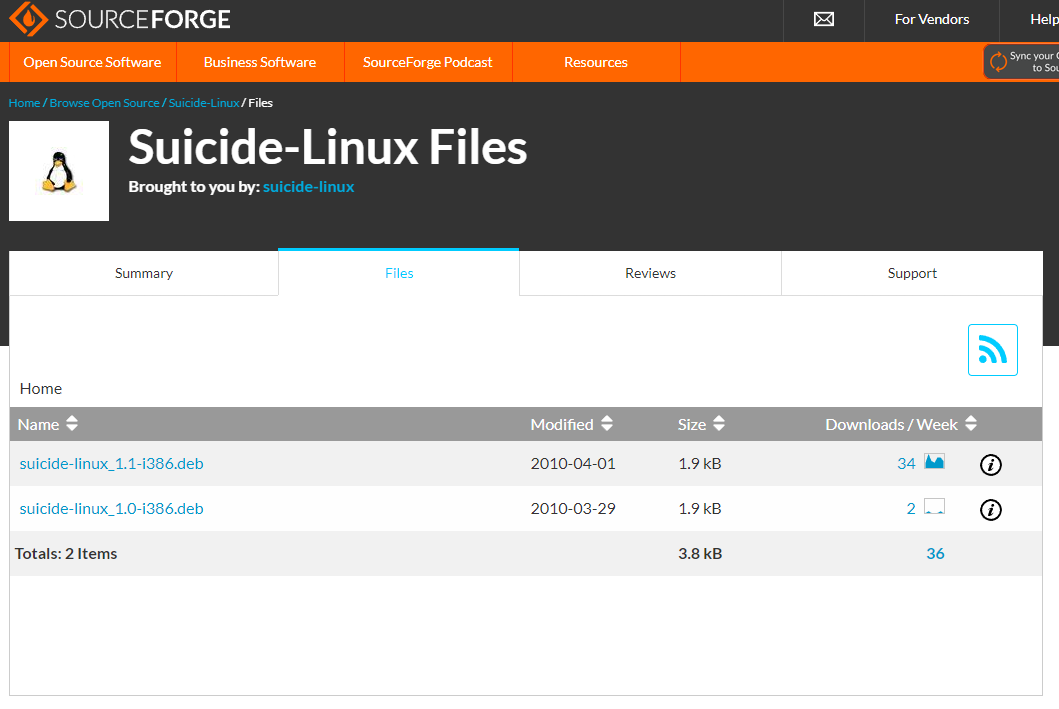Click the For Vendors link
The height and width of the screenshot is (709, 1059).
click(x=931, y=20)
